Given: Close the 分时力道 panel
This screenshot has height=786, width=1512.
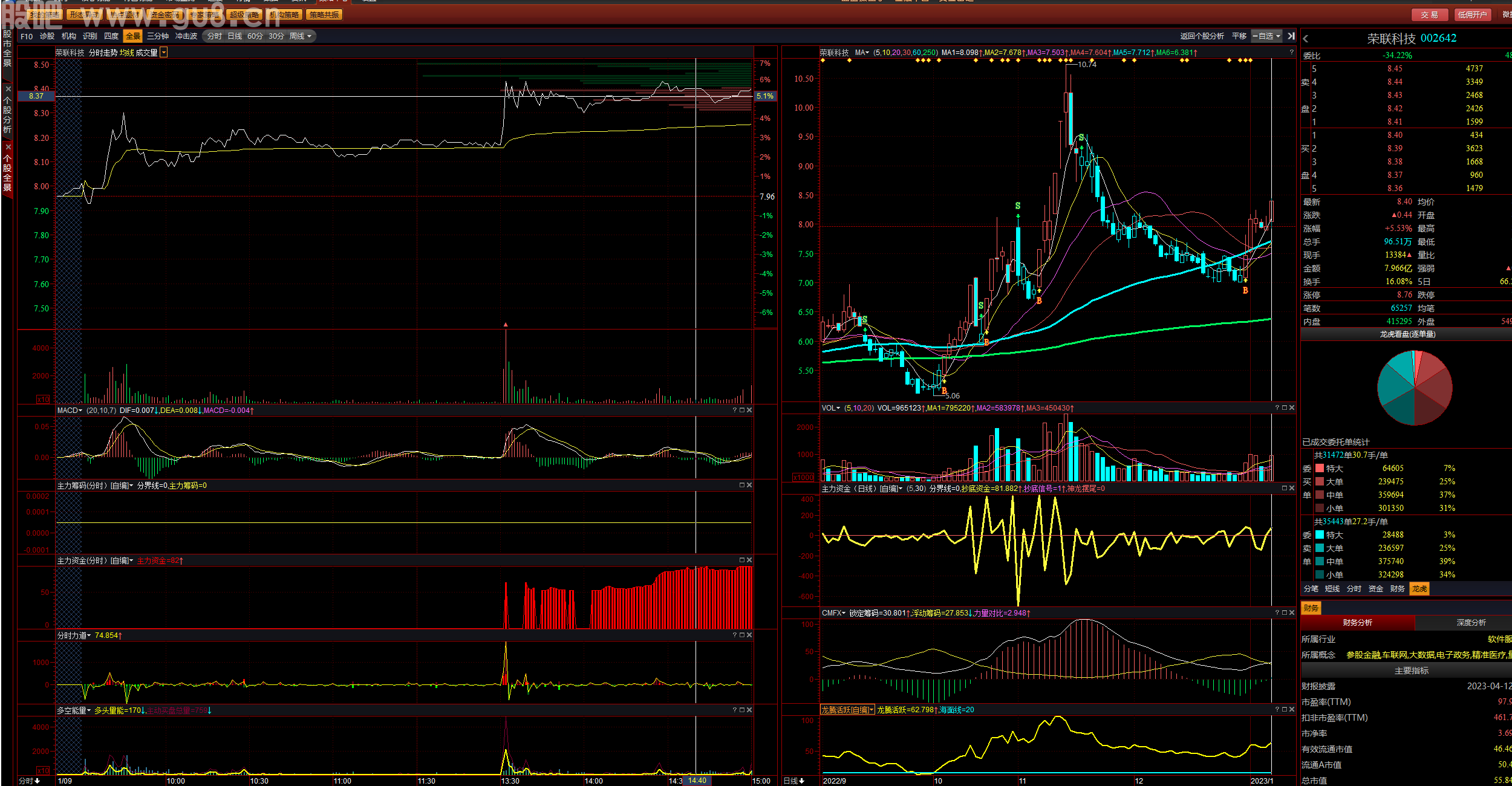Looking at the screenshot, I should tap(749, 635).
